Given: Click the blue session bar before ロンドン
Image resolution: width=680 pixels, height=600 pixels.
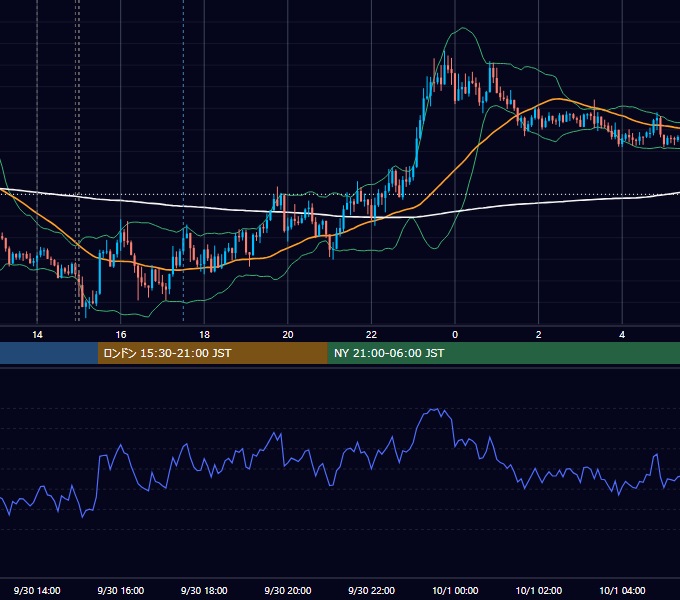Looking at the screenshot, I should pyautogui.click(x=49, y=353).
